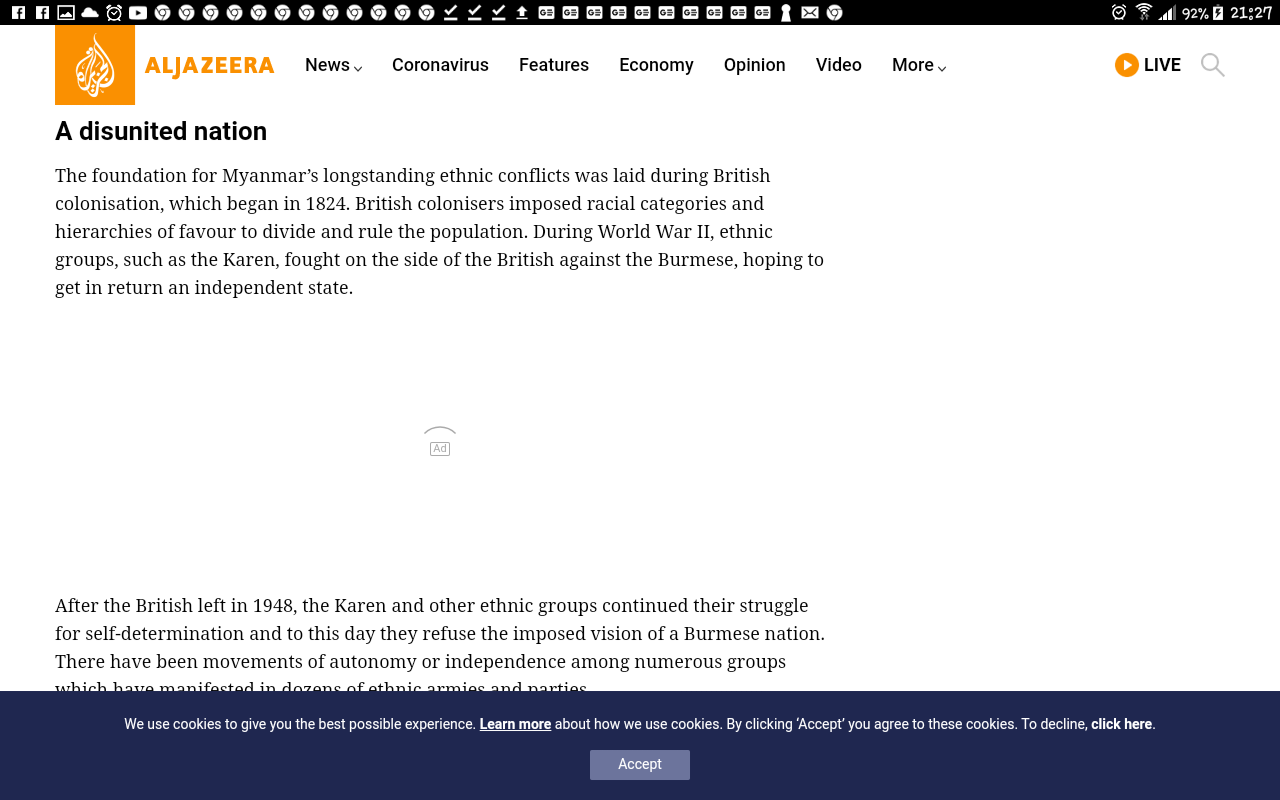Tap the upload arrow notification icon

522,13
